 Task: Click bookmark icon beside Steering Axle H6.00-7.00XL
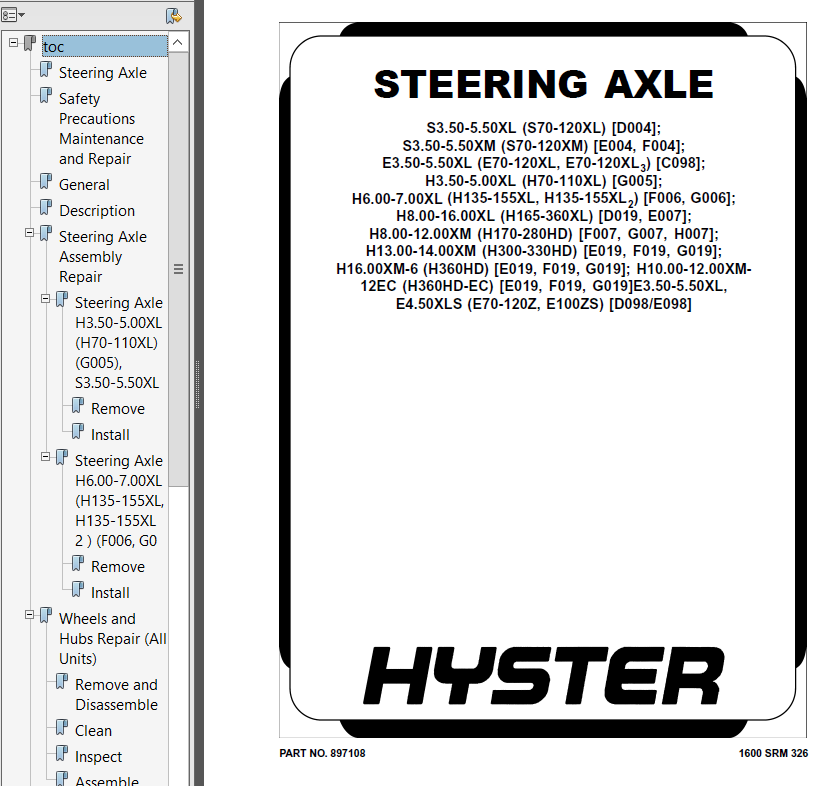62,458
